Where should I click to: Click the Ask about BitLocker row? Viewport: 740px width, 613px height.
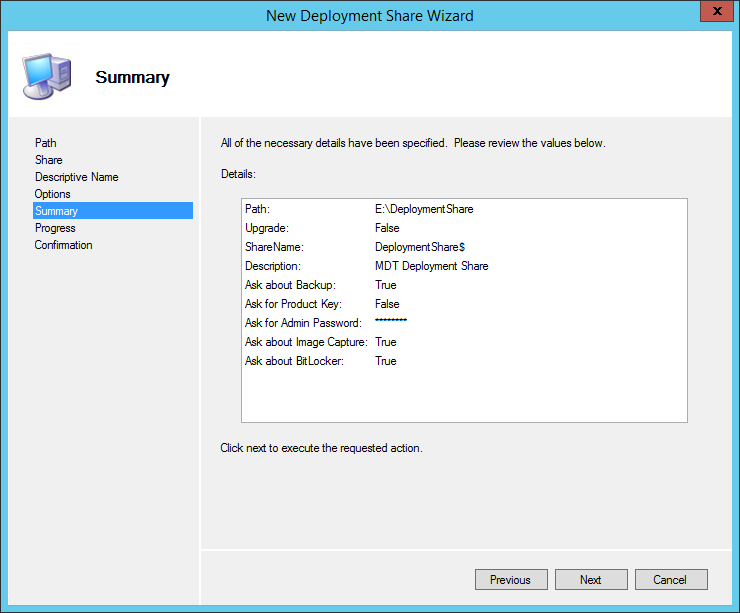[294, 361]
